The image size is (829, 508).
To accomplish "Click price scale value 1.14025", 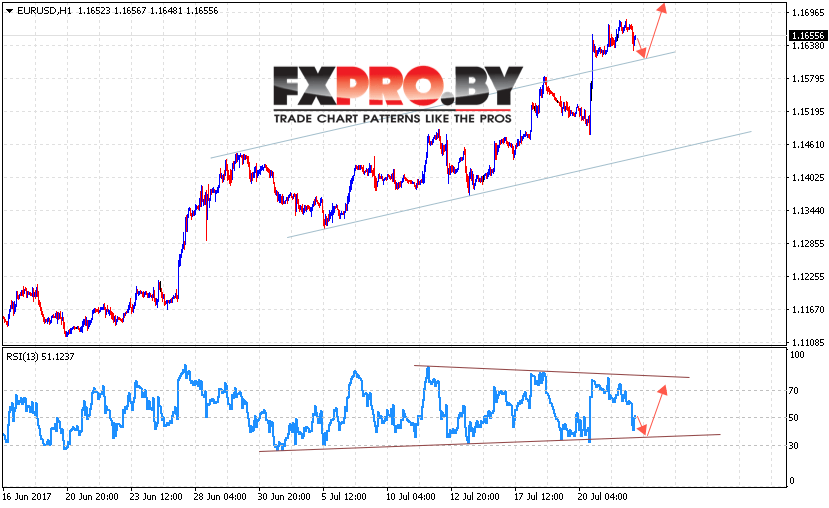I will [808, 178].
